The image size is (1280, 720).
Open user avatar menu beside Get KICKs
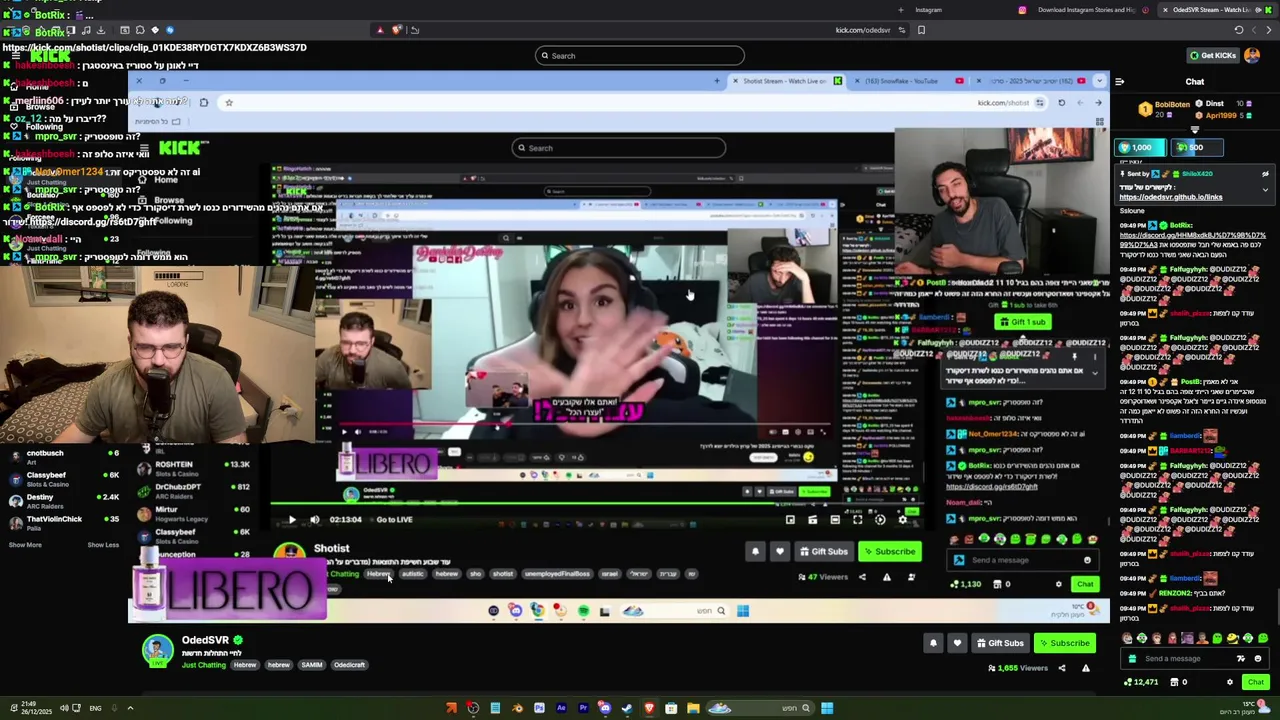pos(1252,55)
